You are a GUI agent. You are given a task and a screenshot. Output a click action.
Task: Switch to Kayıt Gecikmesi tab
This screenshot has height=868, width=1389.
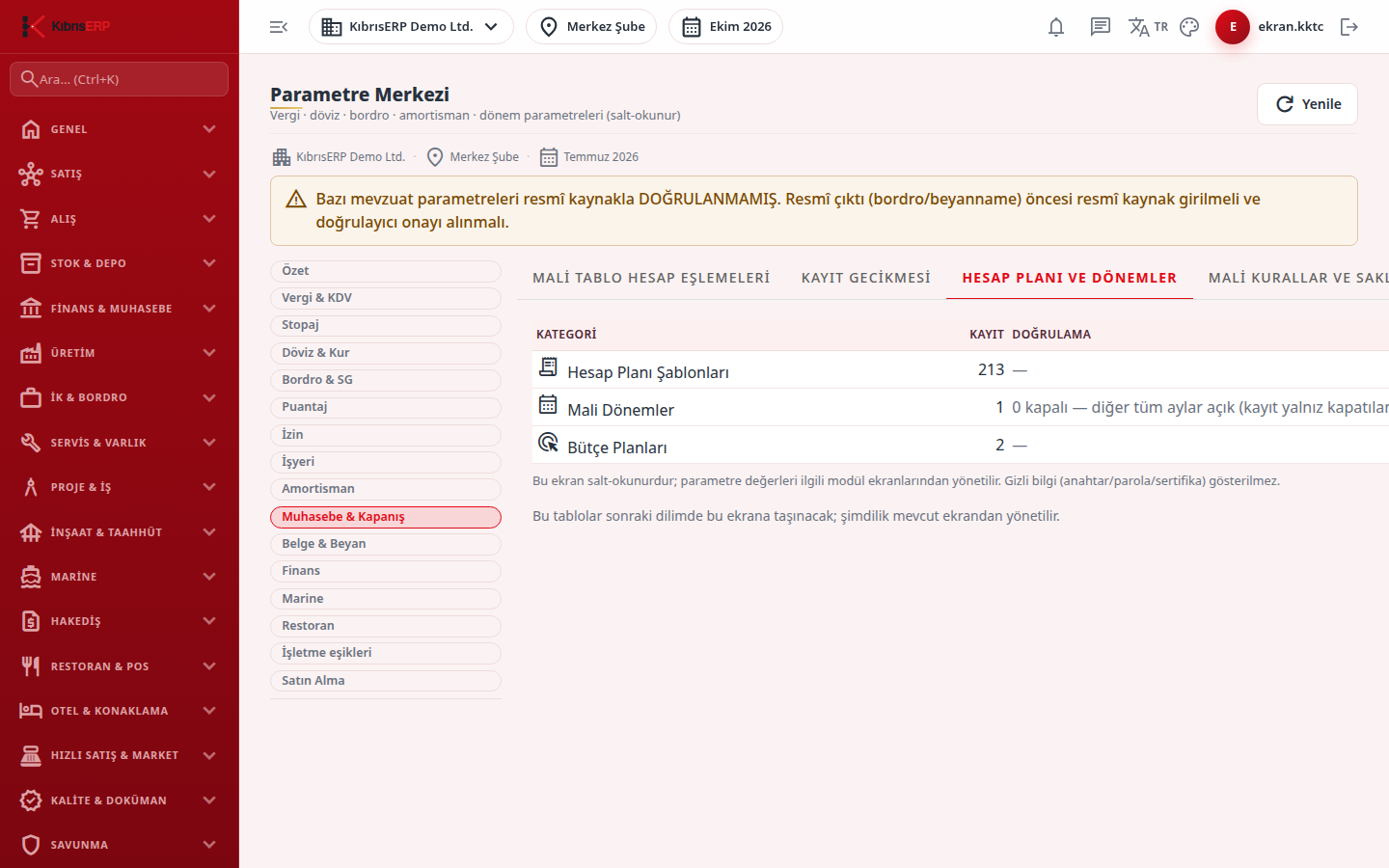[866, 278]
